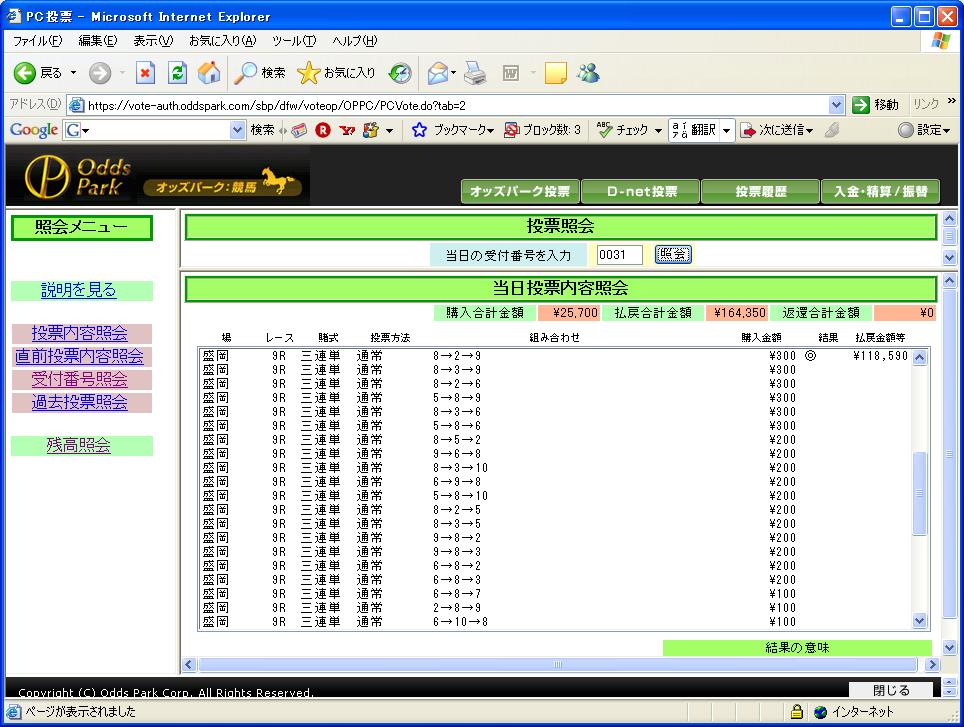The height and width of the screenshot is (727, 964).
Task: Open the ツール(T) menu
Action: point(294,41)
